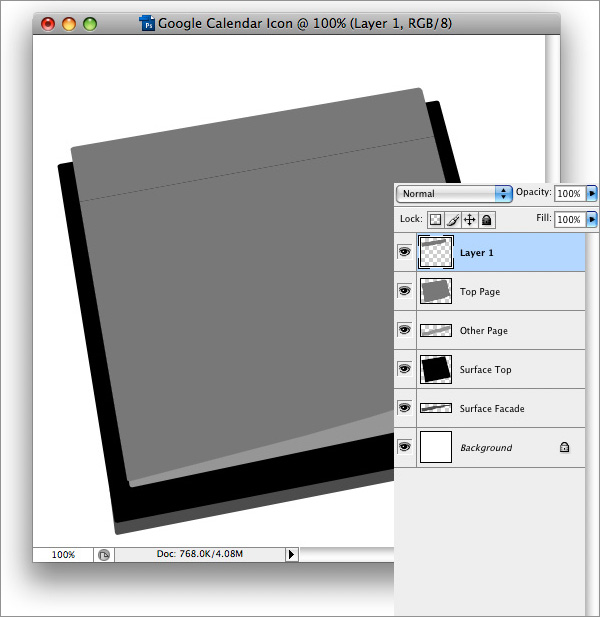Select the layer named Surface Facade
Viewport: 600px width, 617px height.
point(489,408)
